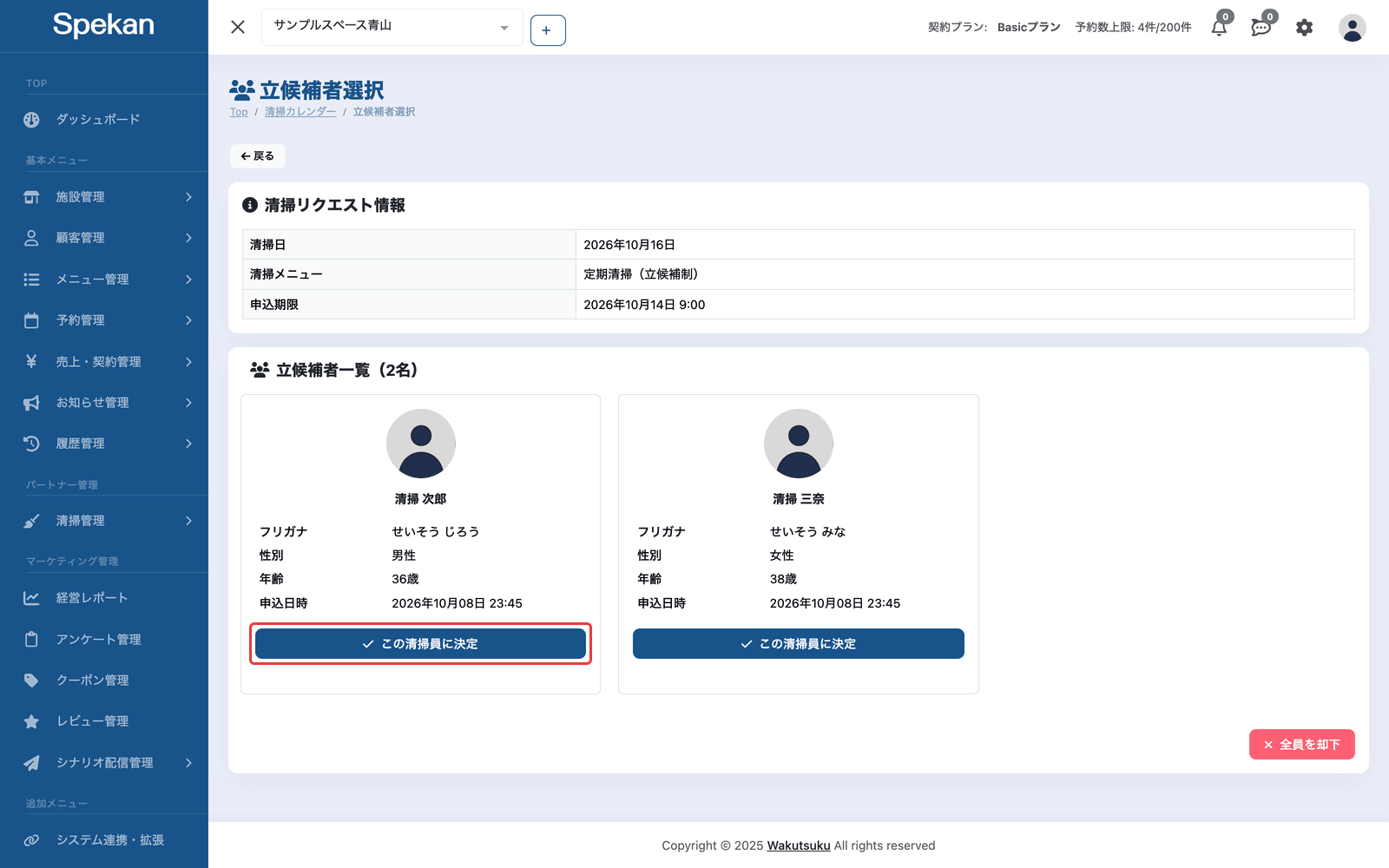Open Wakutsuku footer link

[x=799, y=845]
